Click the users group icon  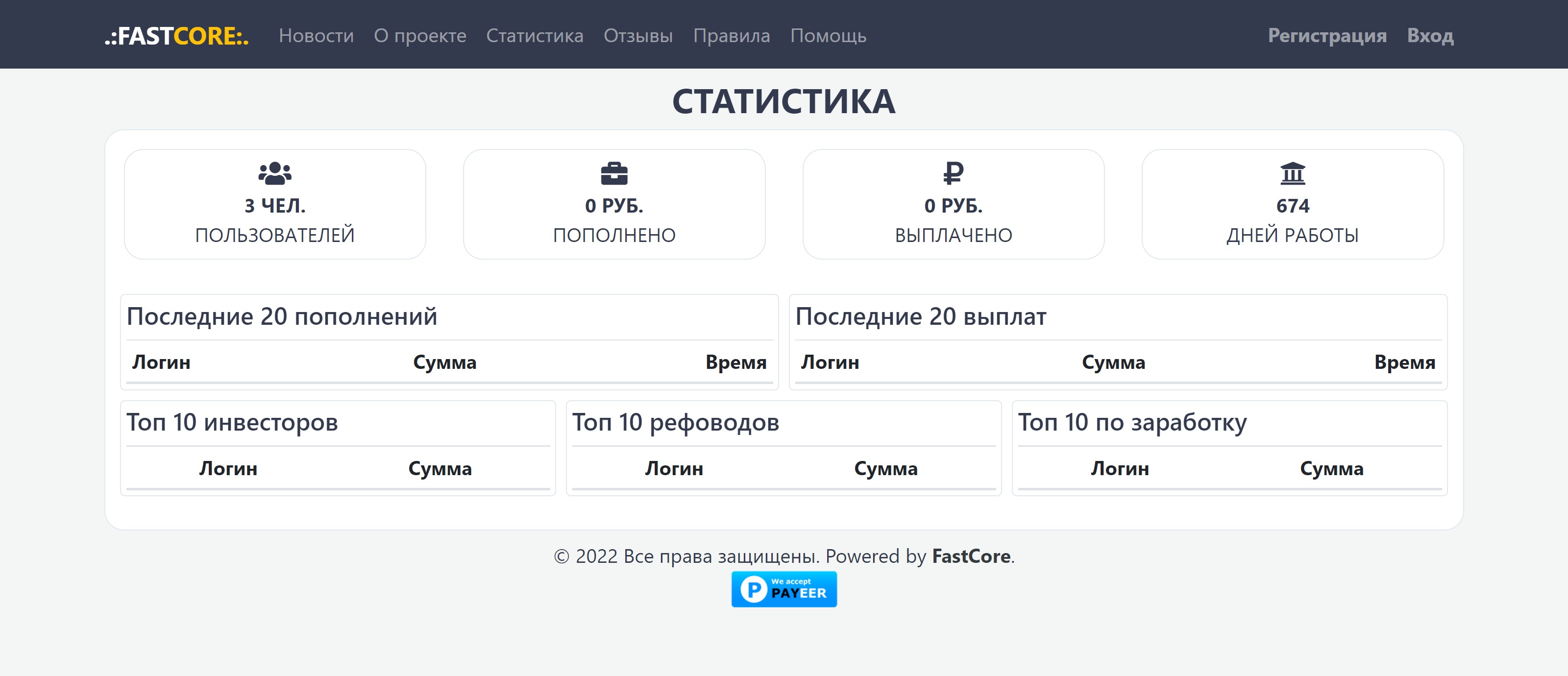[x=274, y=173]
